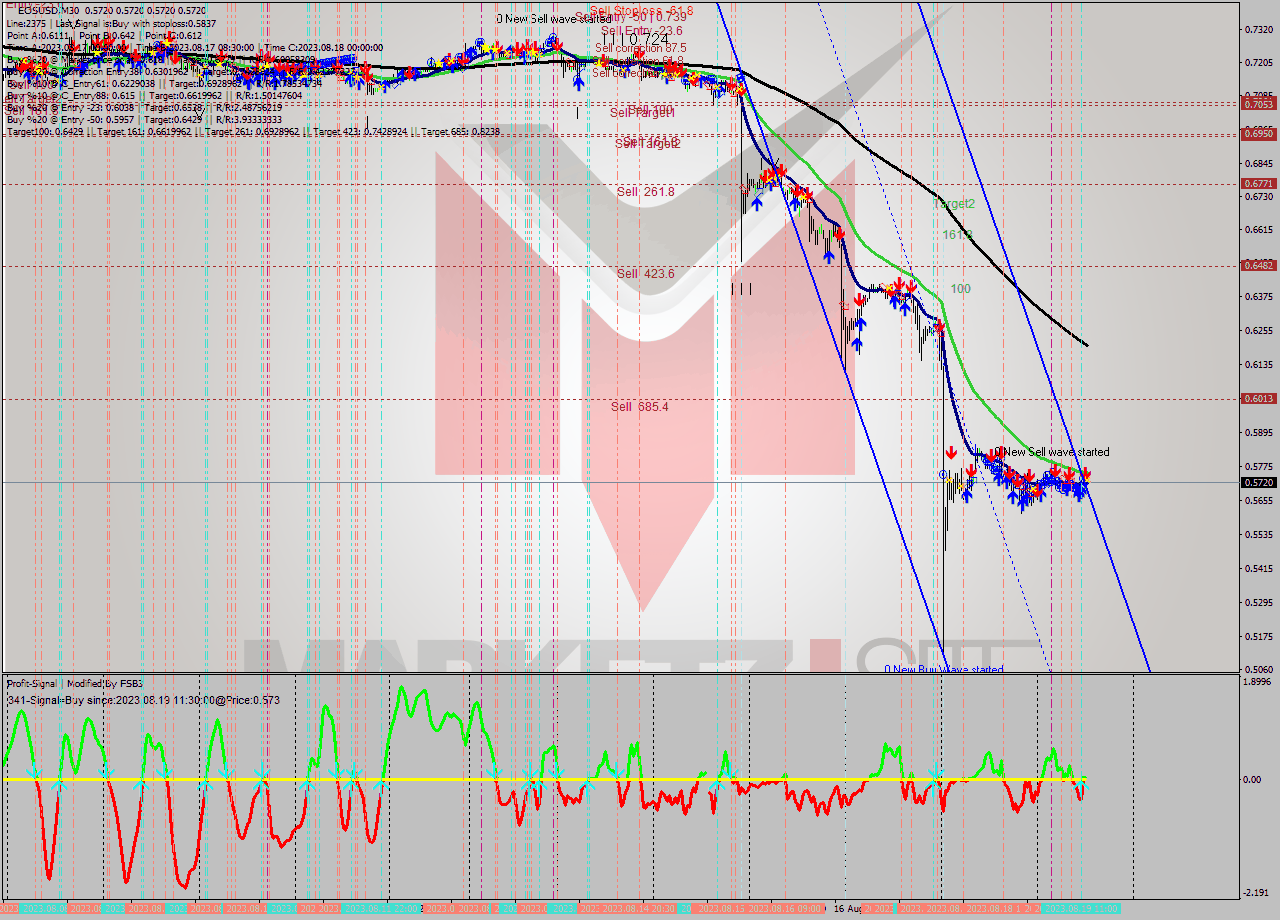Click the indicator scale value -2.191

point(1257,892)
